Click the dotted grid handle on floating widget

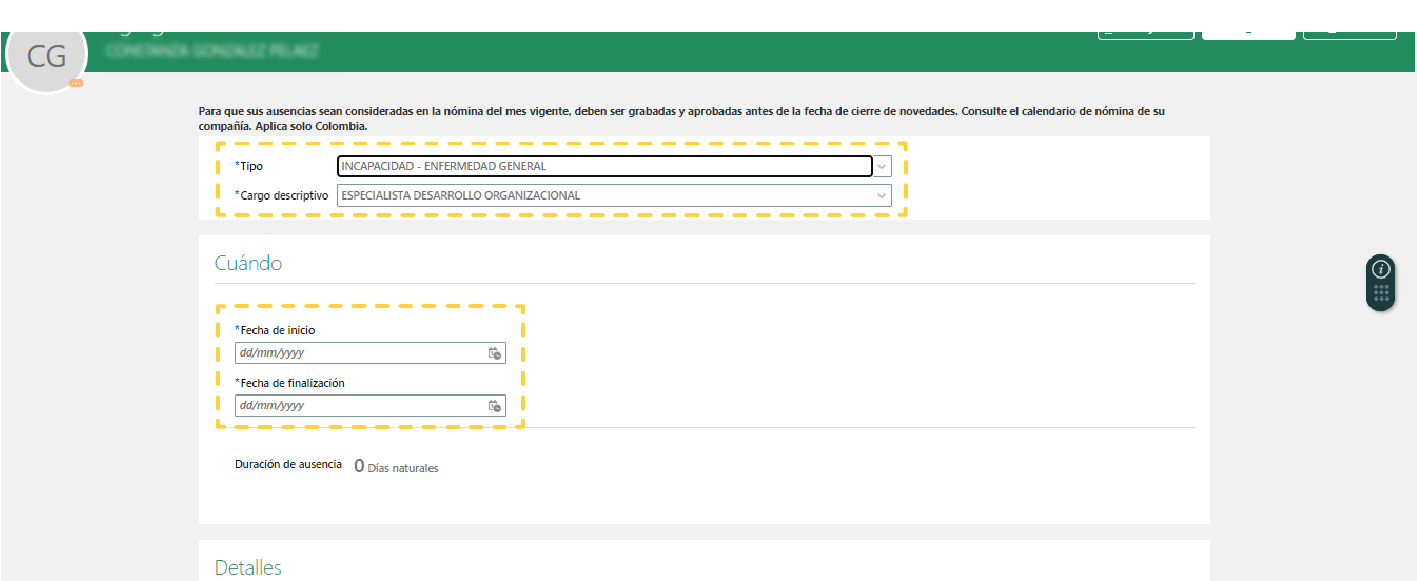coord(1381,293)
